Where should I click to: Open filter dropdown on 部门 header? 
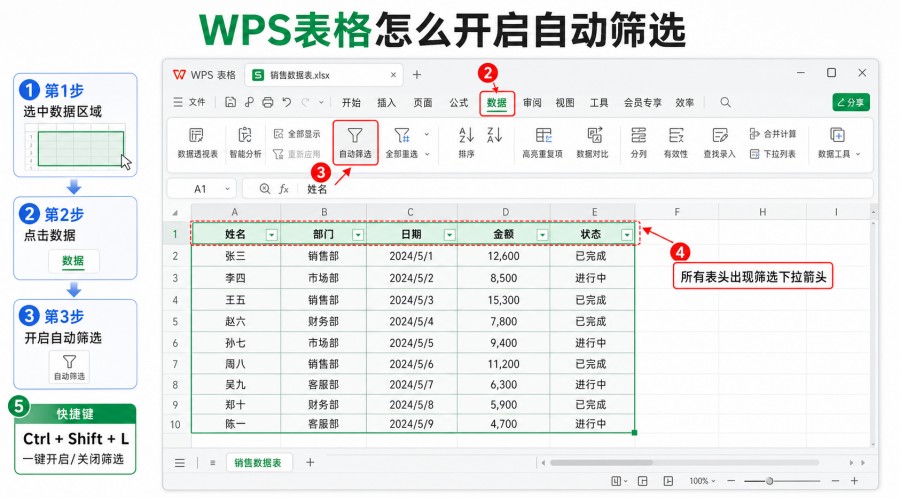358,235
